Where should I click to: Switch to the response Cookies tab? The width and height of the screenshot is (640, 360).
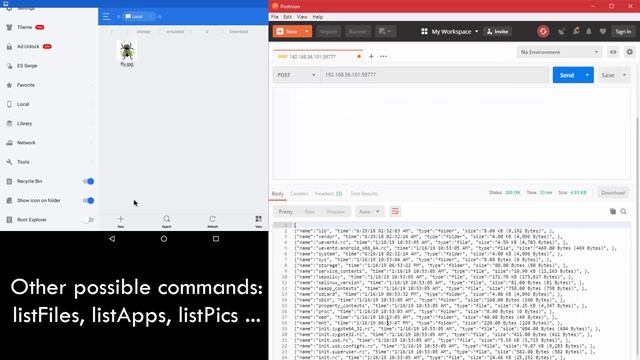(x=299, y=193)
